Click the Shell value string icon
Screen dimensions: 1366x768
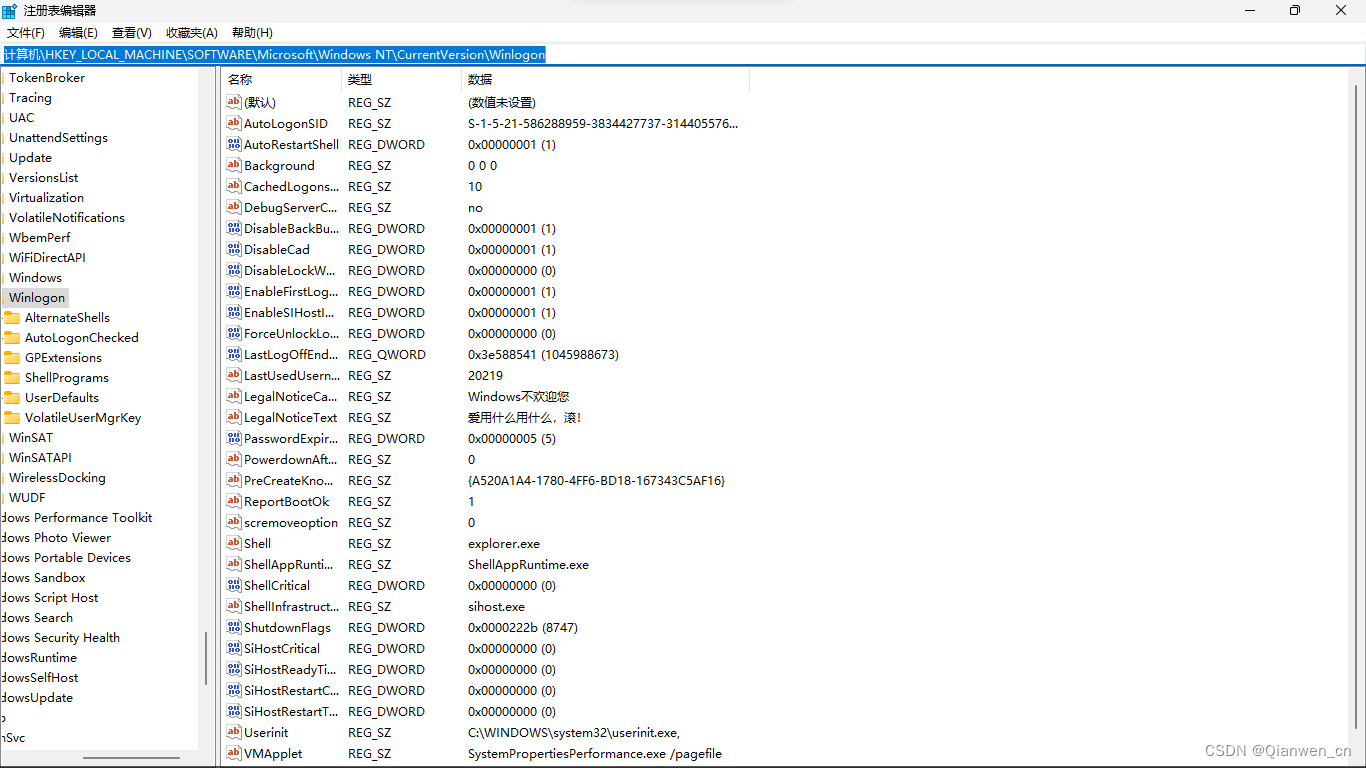[234, 544]
